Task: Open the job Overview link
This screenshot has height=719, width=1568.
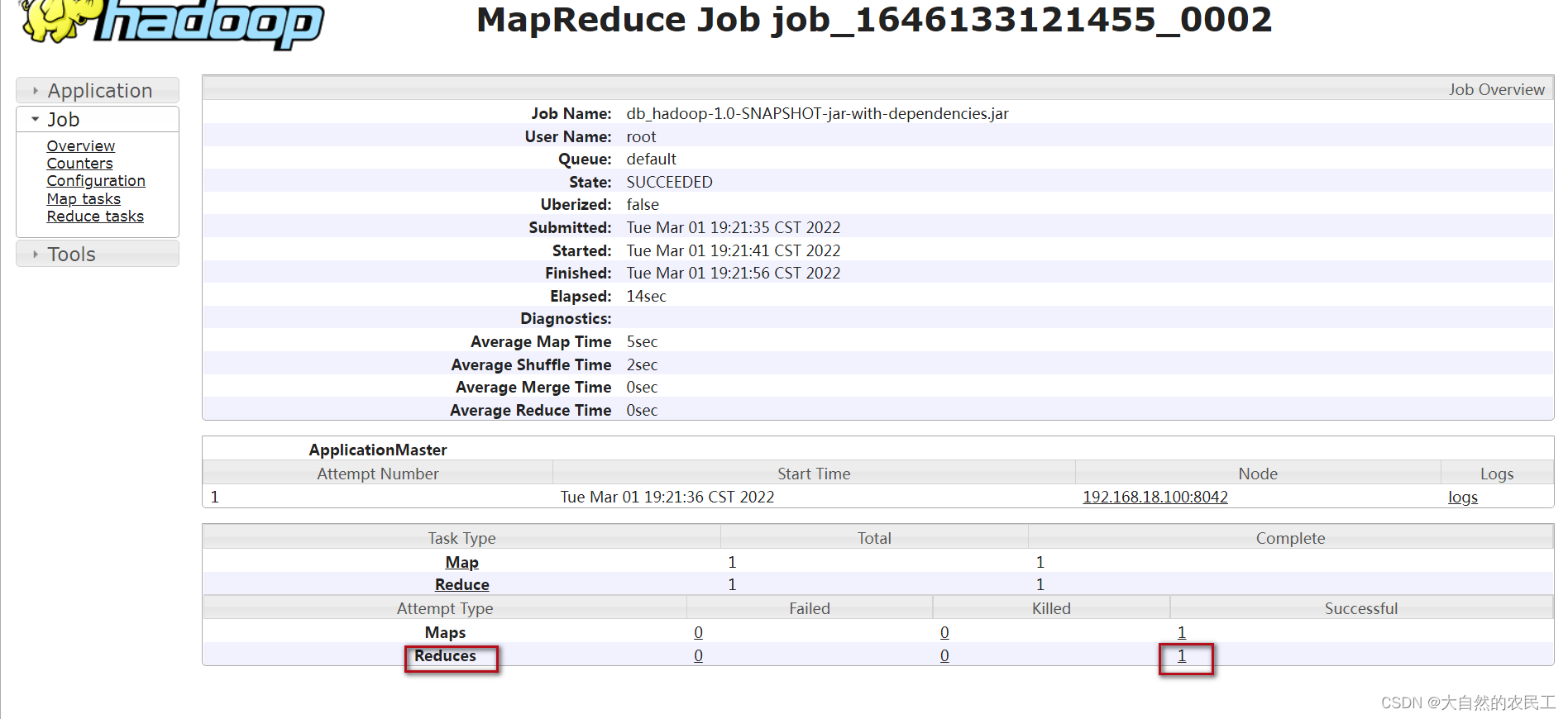Action: [80, 145]
